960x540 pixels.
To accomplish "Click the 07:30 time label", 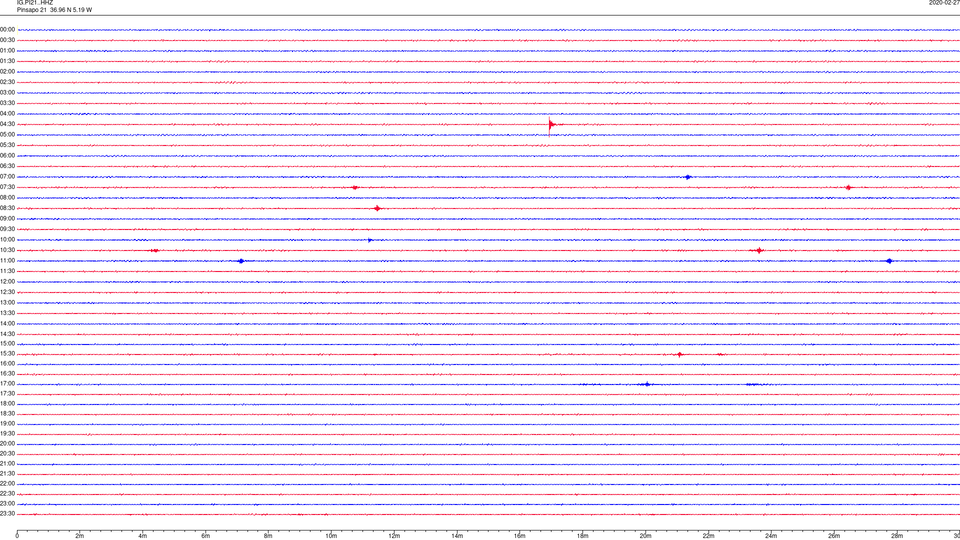I will pyautogui.click(x=7, y=187).
